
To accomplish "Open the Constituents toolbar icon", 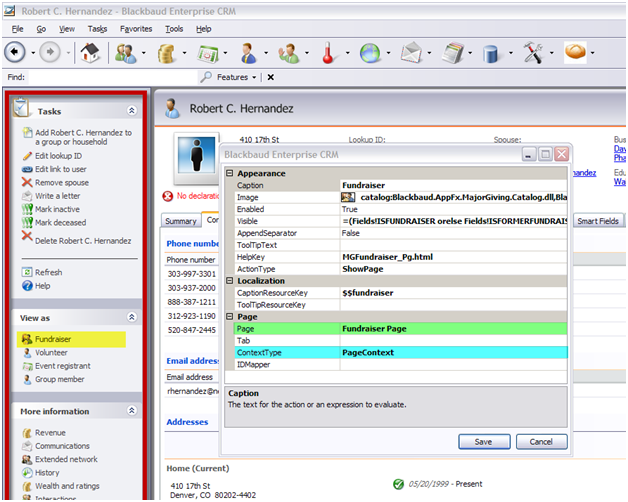I will click(x=126, y=53).
